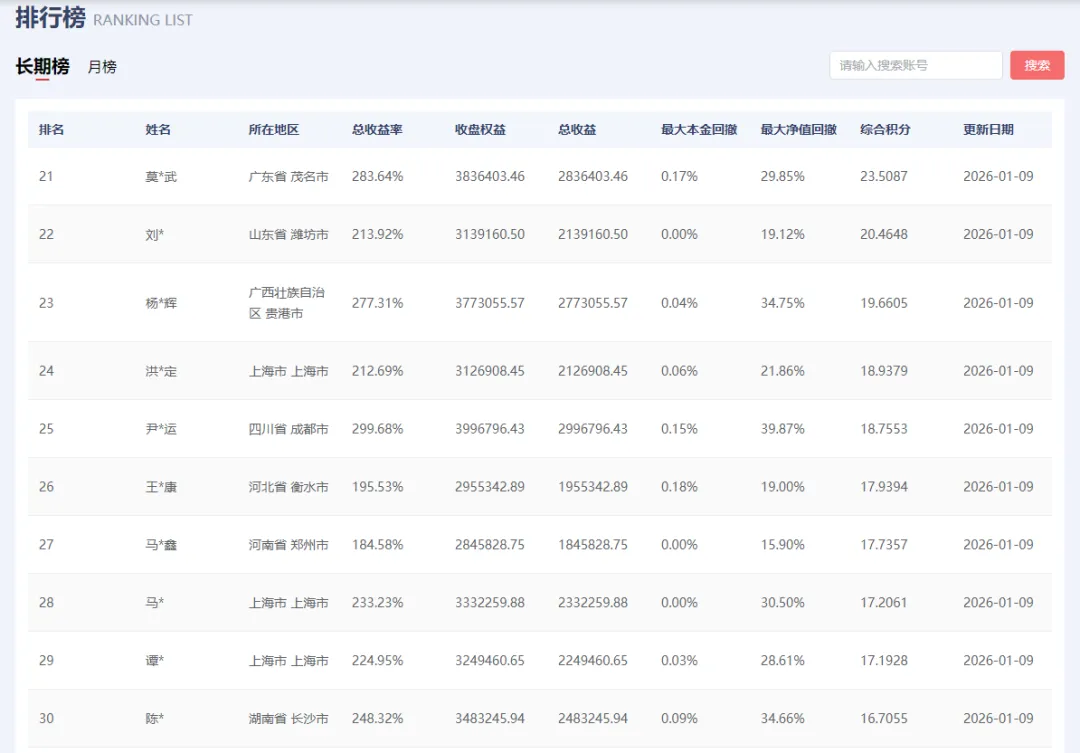The width and height of the screenshot is (1080, 753).
Task: Click principal drawdown value 0.09%
Action: (x=679, y=719)
